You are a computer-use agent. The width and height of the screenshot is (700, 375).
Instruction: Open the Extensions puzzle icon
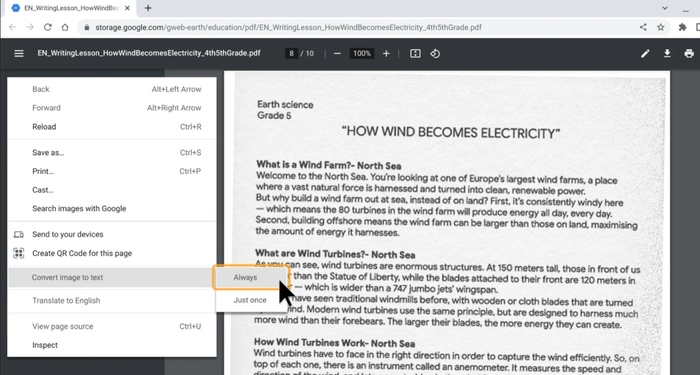click(682, 27)
